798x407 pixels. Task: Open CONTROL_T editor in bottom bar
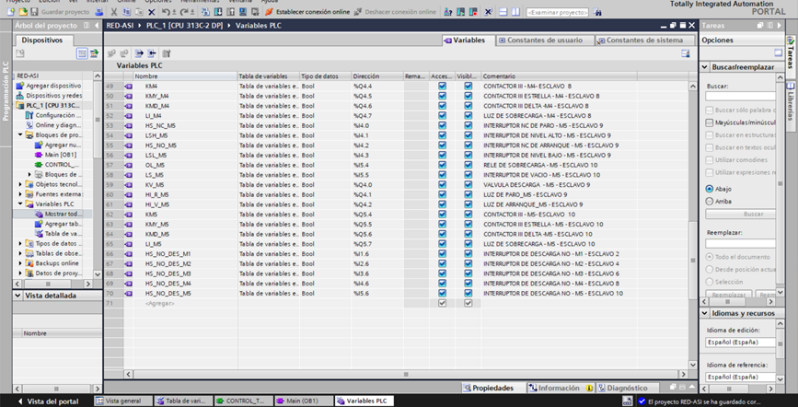coord(244,401)
